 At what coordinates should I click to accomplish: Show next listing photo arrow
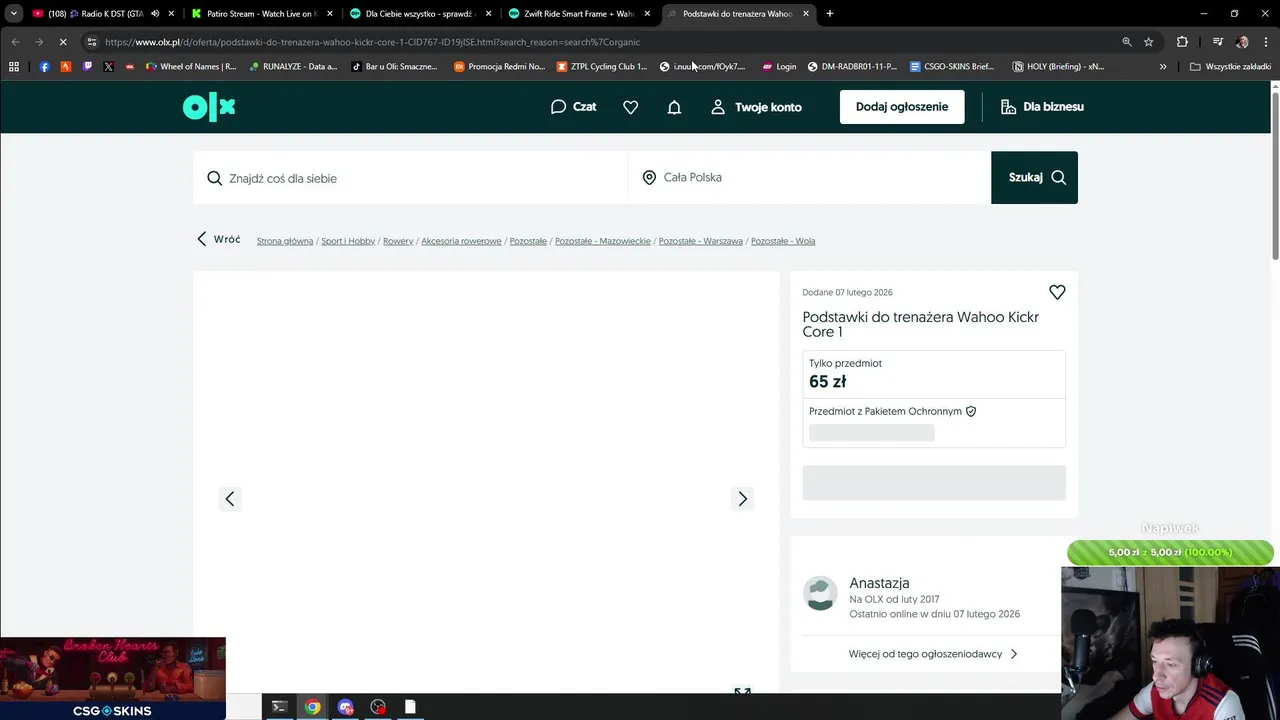tap(742, 499)
